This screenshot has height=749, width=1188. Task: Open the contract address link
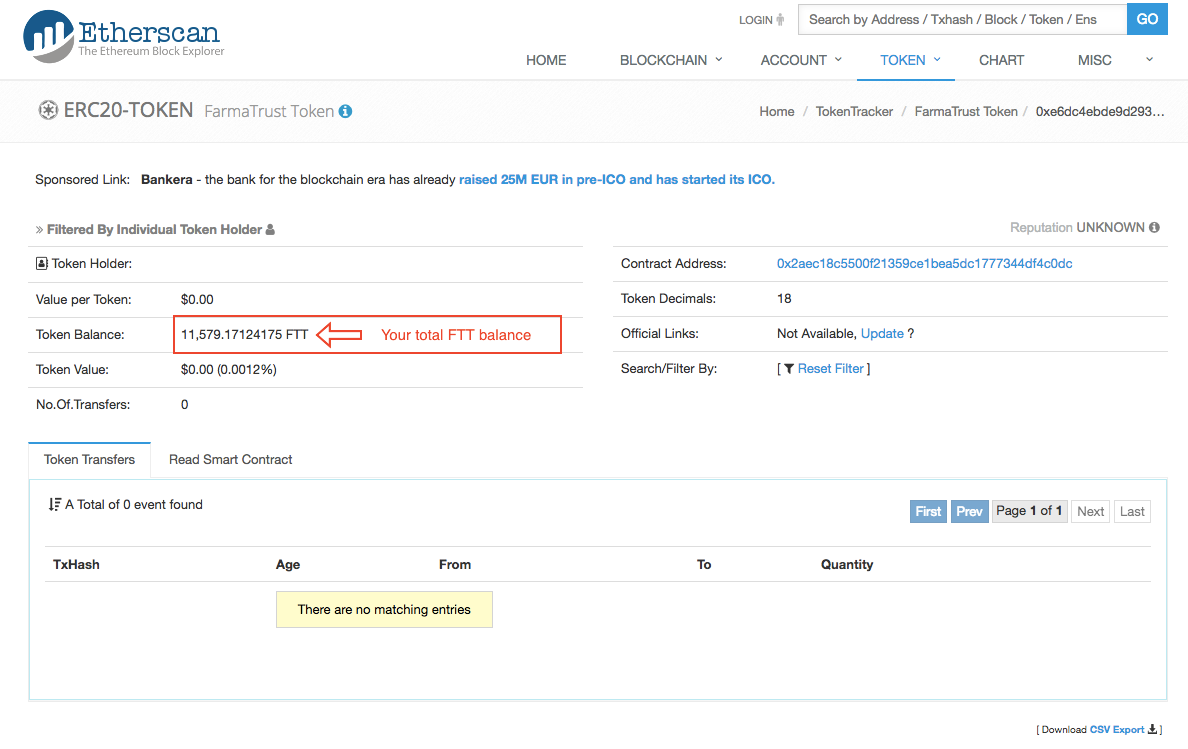(924, 264)
